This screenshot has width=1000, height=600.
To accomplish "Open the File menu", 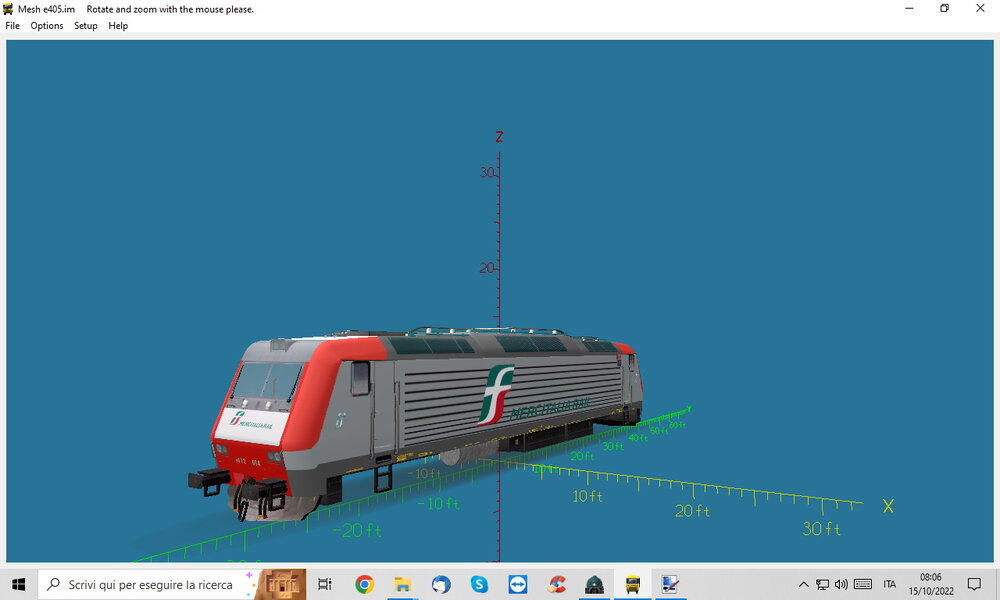I will [x=12, y=26].
